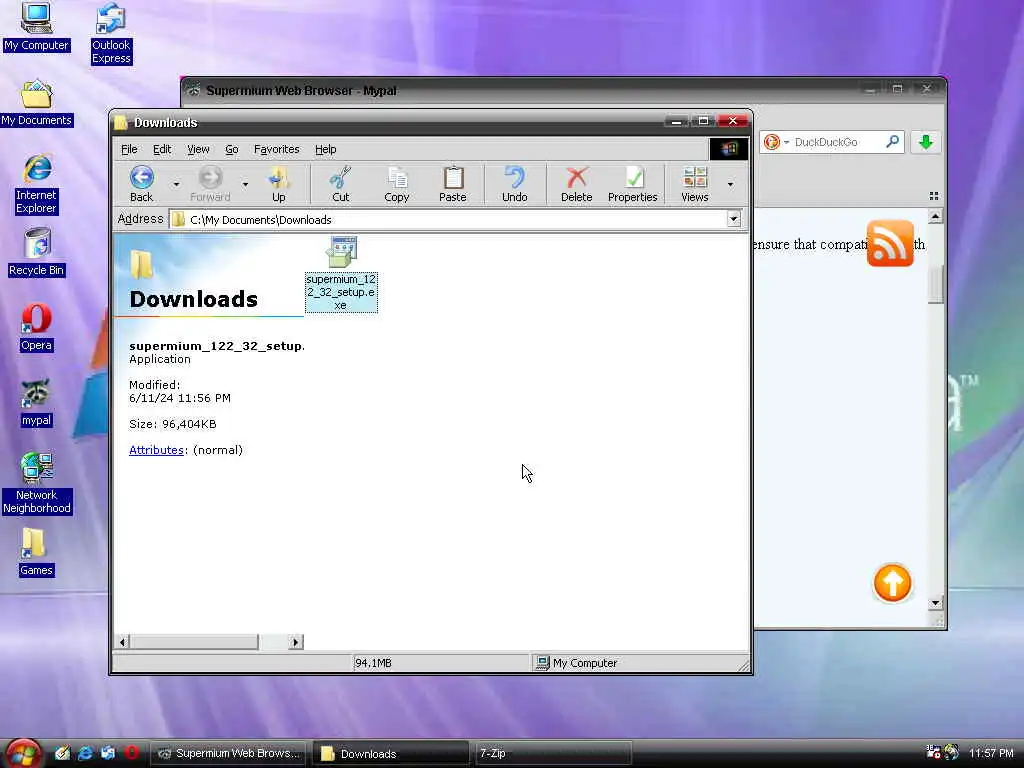Open Internet Explorer desktop icon
The image size is (1024, 768).
37,185
